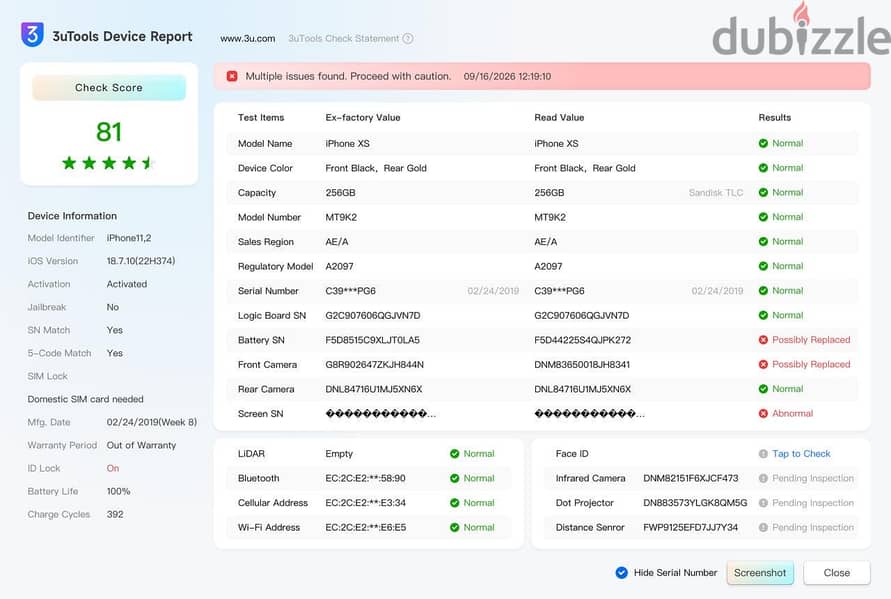Click the Logic Board SN green check icon
The height and width of the screenshot is (599, 891).
(763, 315)
